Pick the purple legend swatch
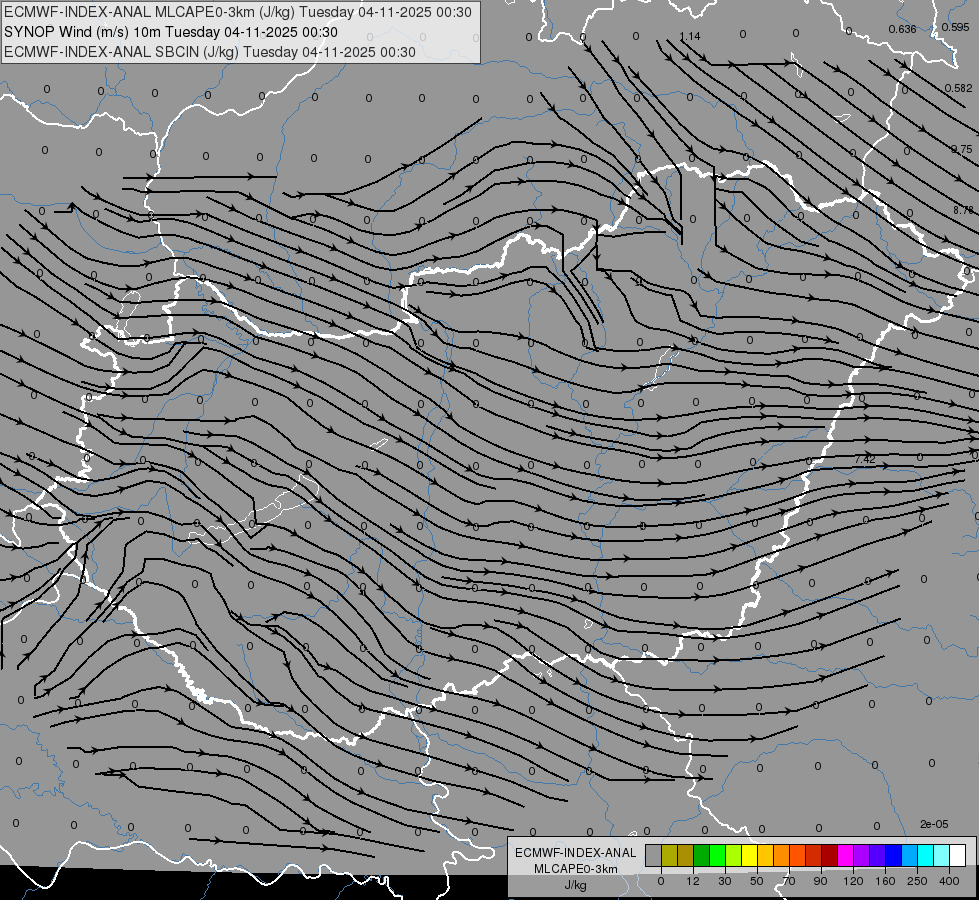979x900 pixels. click(862, 856)
